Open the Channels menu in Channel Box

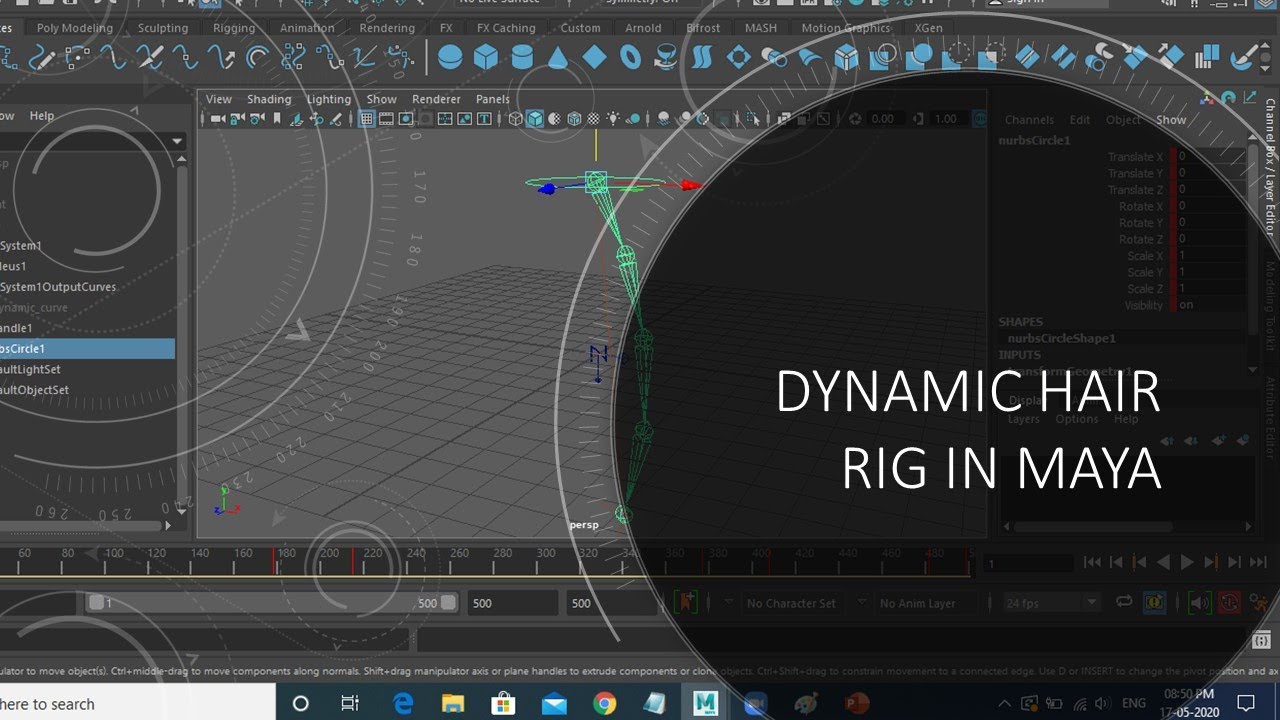click(x=1029, y=120)
